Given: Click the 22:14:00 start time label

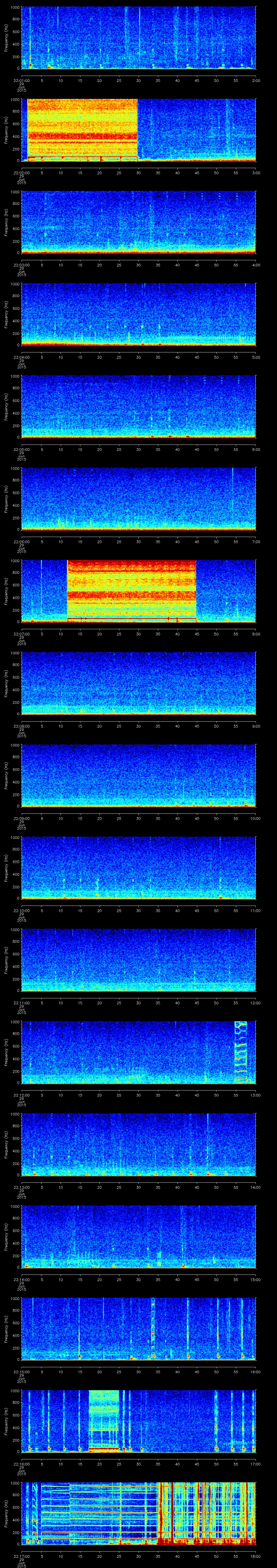Looking at the screenshot, I should click(21, 1279).
